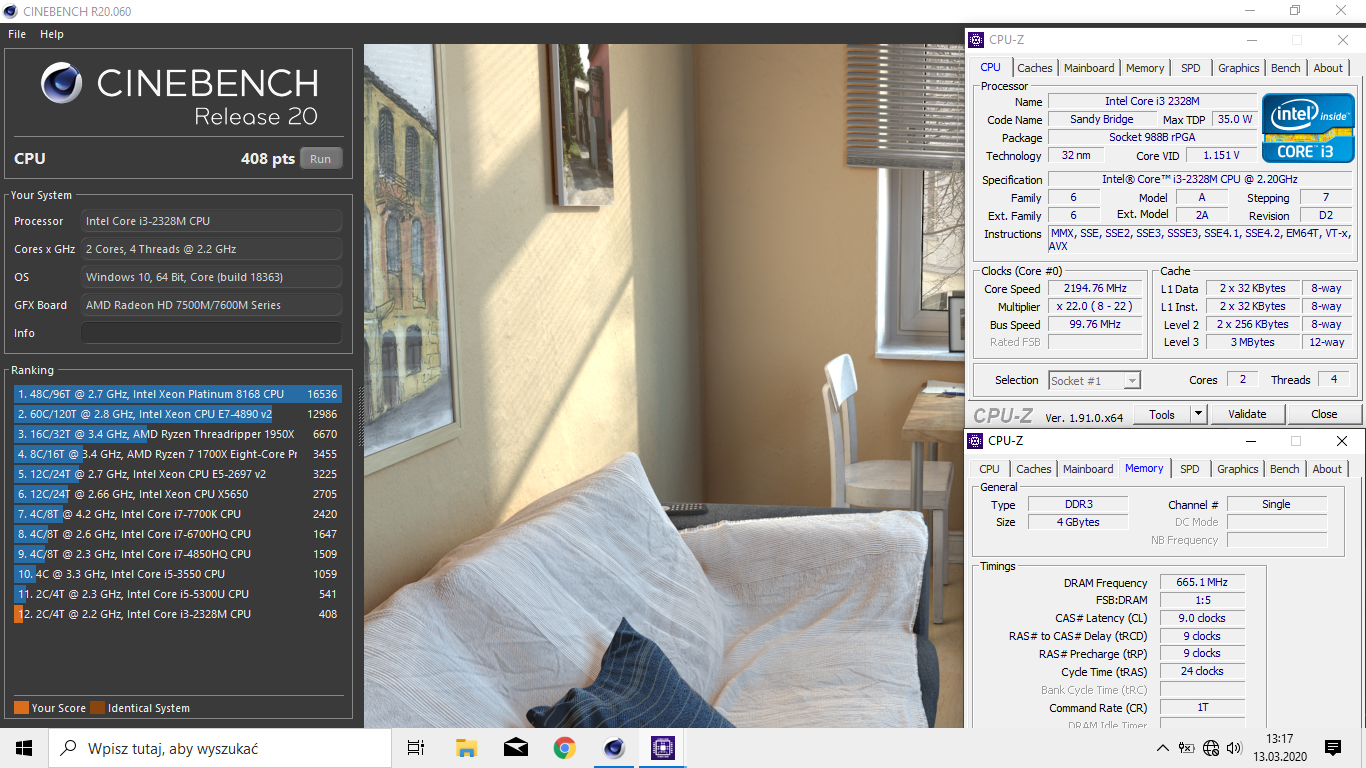Select the Core i3-2328M ranking row
The width and height of the screenshot is (1366, 768).
[x=178, y=614]
